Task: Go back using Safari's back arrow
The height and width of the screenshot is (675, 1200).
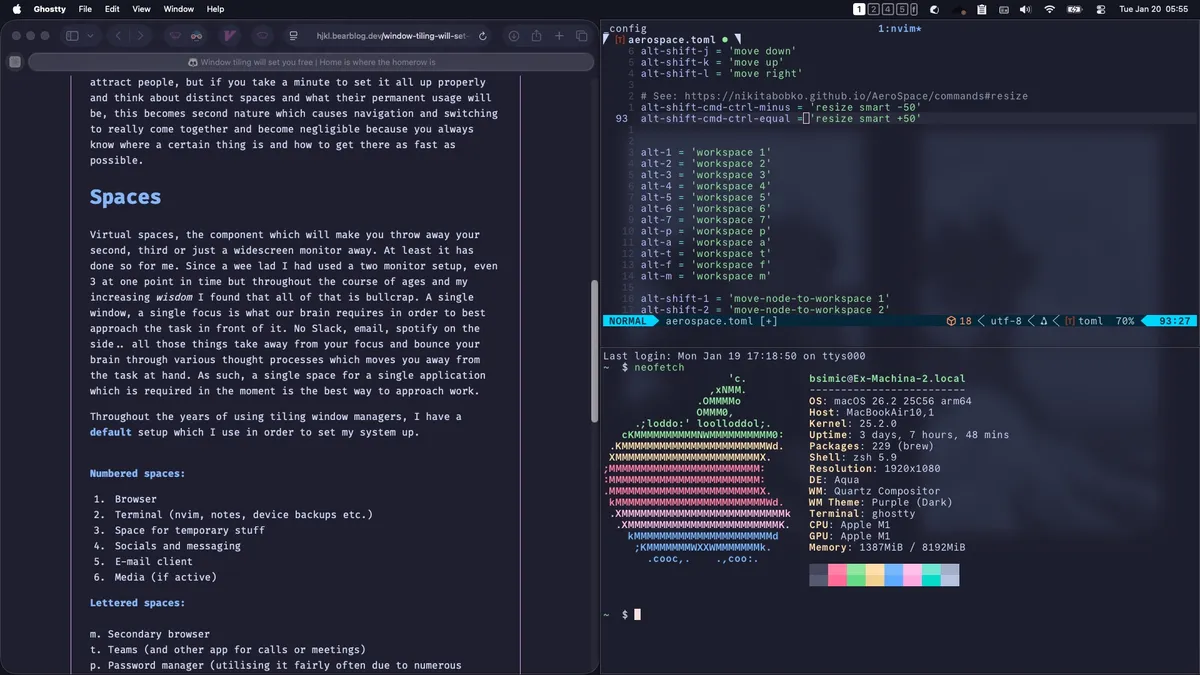Action: (118, 35)
